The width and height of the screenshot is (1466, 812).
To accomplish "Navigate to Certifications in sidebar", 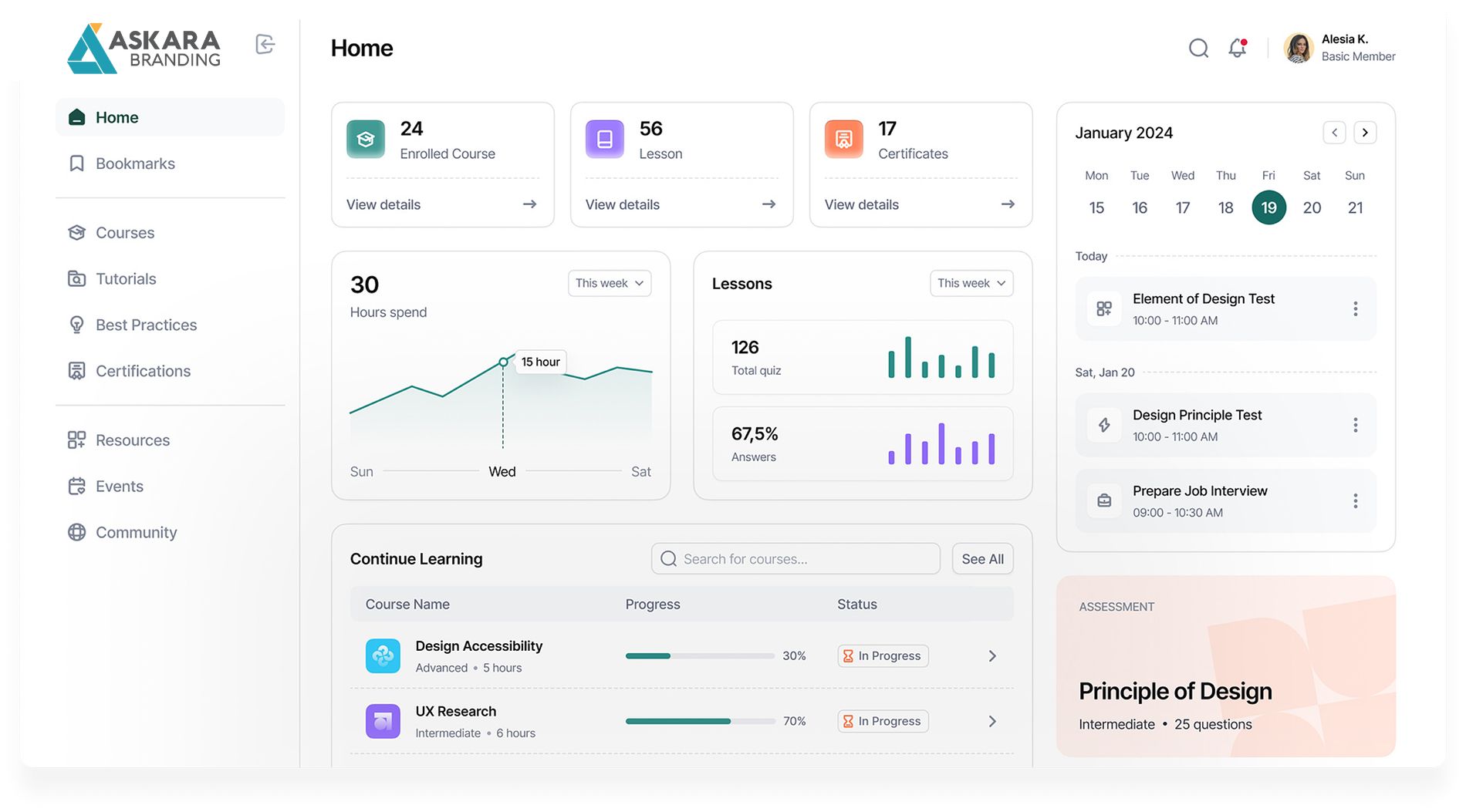I will click(143, 371).
